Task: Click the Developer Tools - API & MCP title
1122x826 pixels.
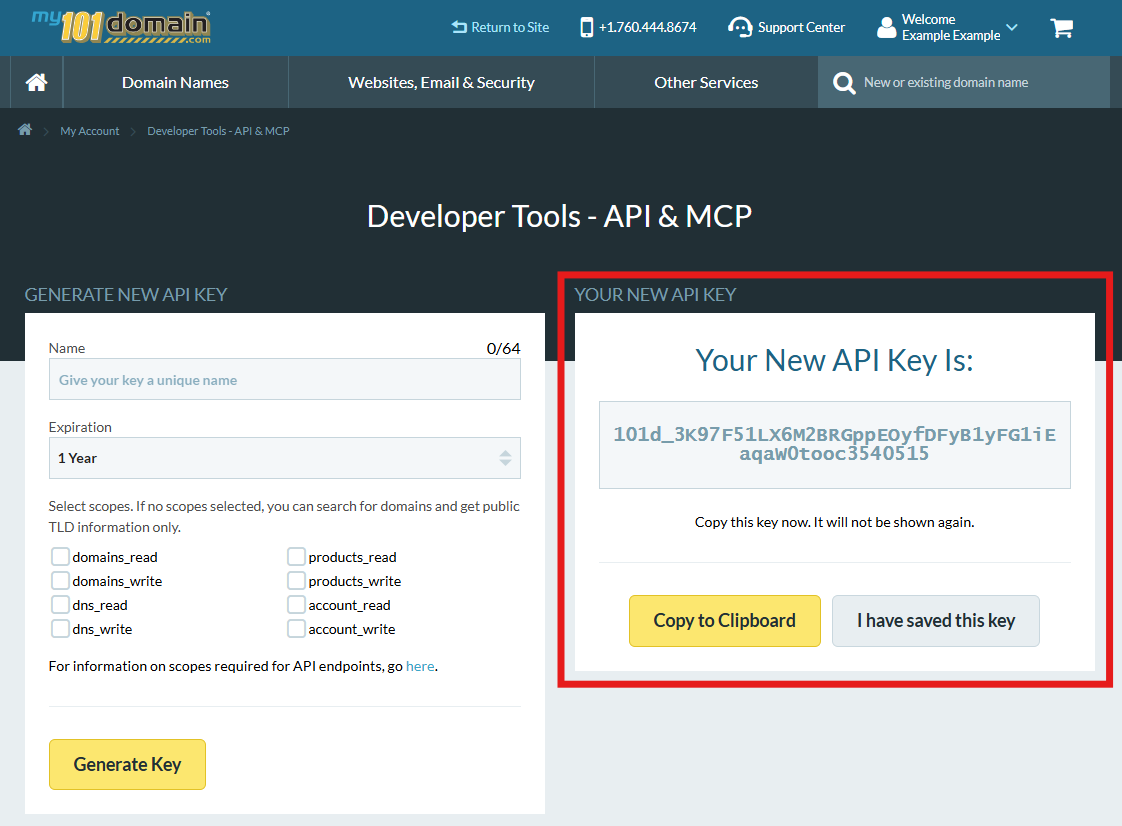Action: [x=560, y=216]
